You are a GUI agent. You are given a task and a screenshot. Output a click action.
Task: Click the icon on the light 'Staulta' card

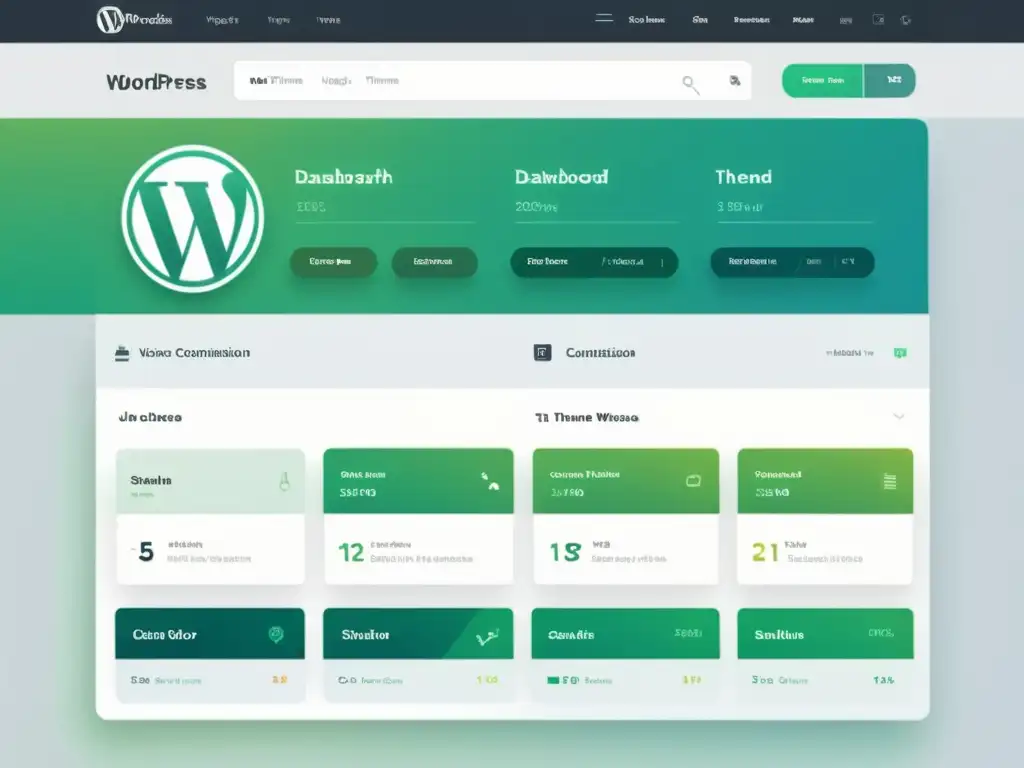[x=284, y=481]
